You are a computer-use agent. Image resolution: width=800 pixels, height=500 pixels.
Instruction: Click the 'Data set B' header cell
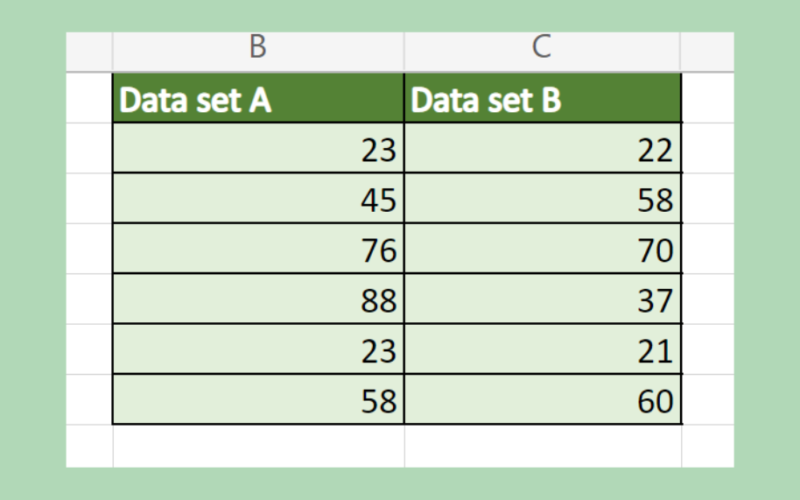542,99
